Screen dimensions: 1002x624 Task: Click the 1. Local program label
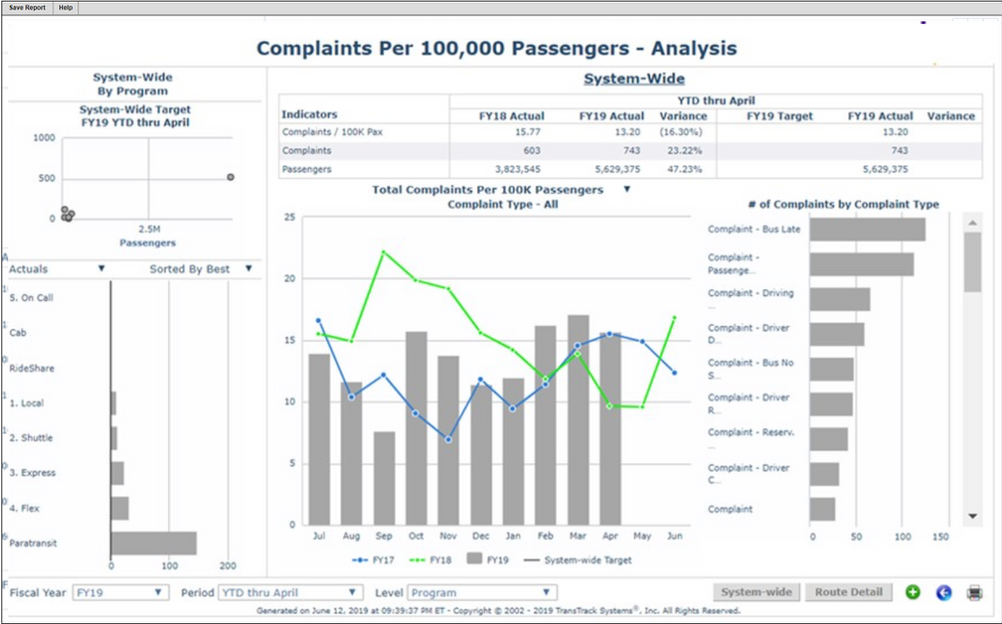coord(27,403)
